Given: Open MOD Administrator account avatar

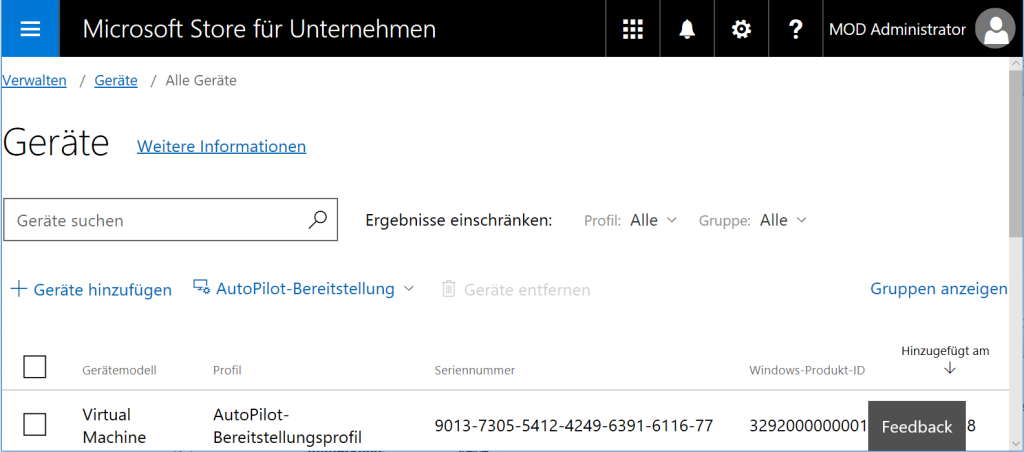Looking at the screenshot, I should click(995, 29).
